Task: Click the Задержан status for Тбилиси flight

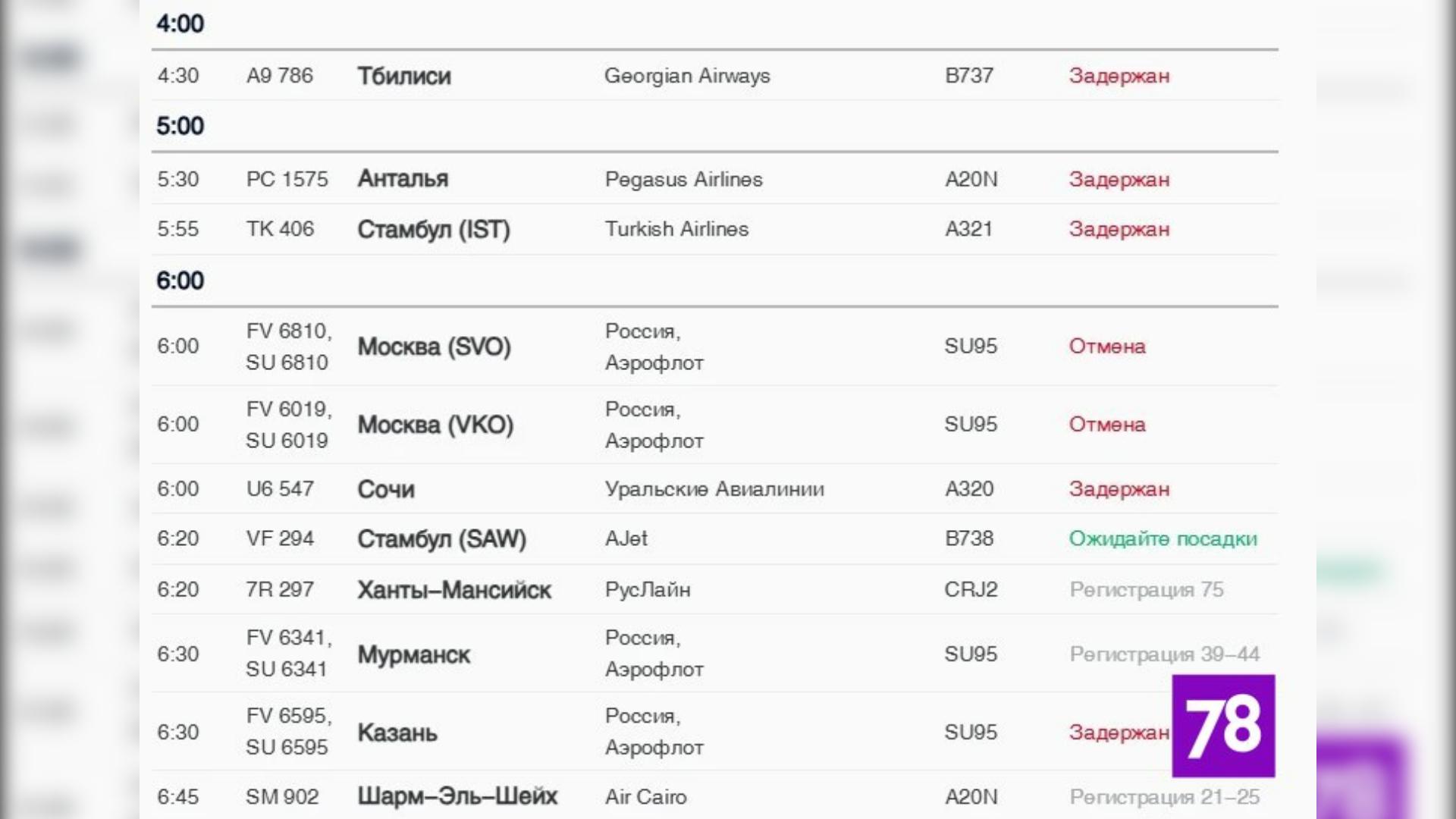Action: [x=1119, y=76]
